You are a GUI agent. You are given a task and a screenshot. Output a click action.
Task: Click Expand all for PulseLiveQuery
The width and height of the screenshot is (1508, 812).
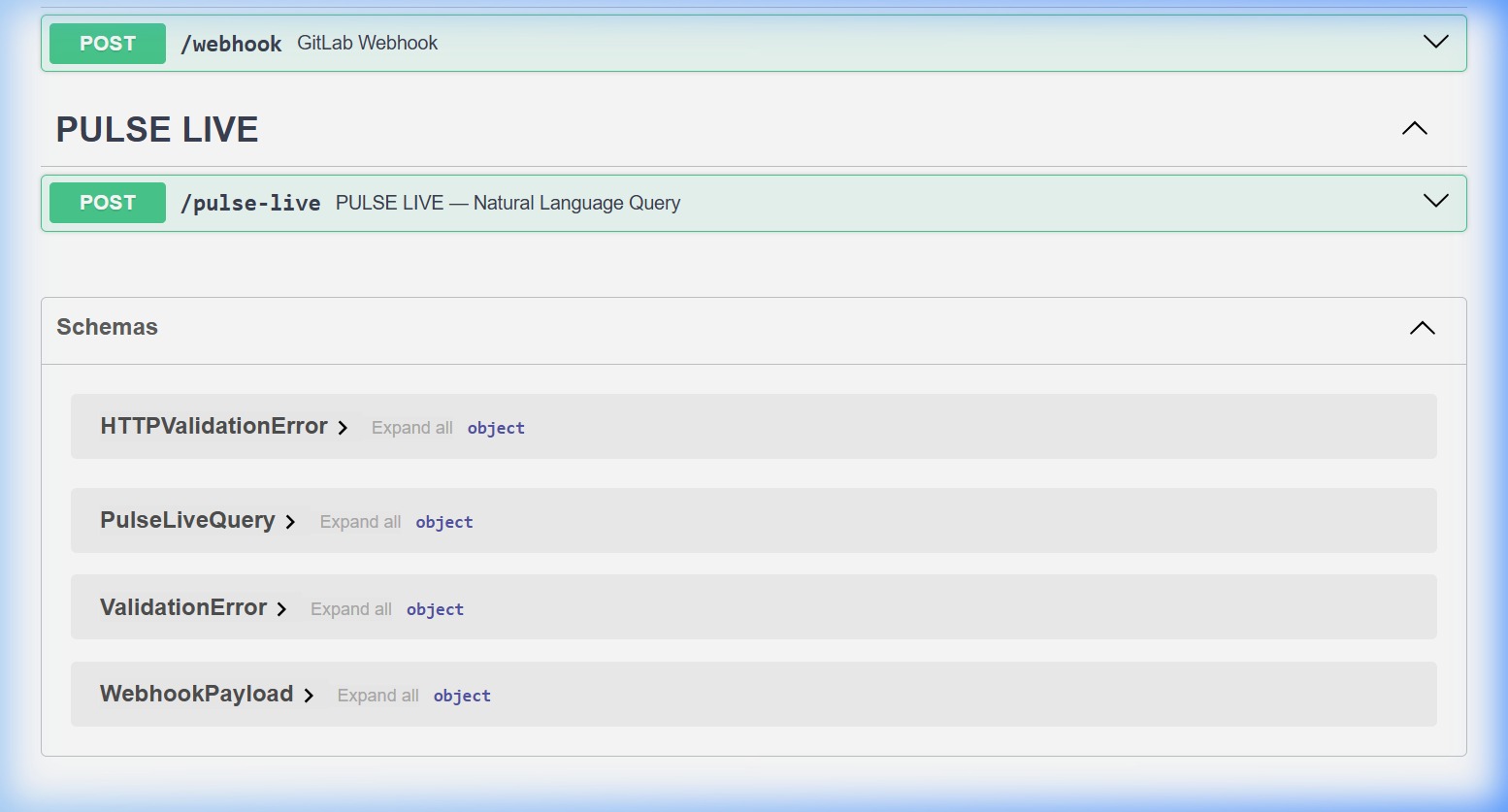click(x=360, y=522)
